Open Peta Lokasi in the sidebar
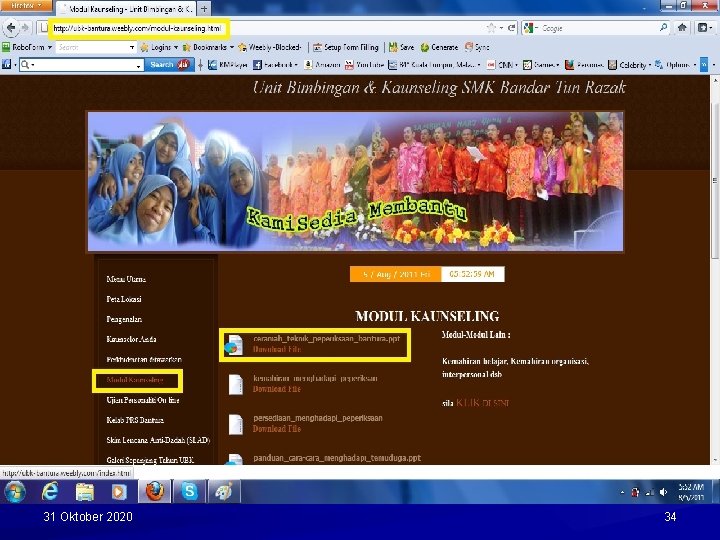The height and width of the screenshot is (540, 720). [124, 299]
